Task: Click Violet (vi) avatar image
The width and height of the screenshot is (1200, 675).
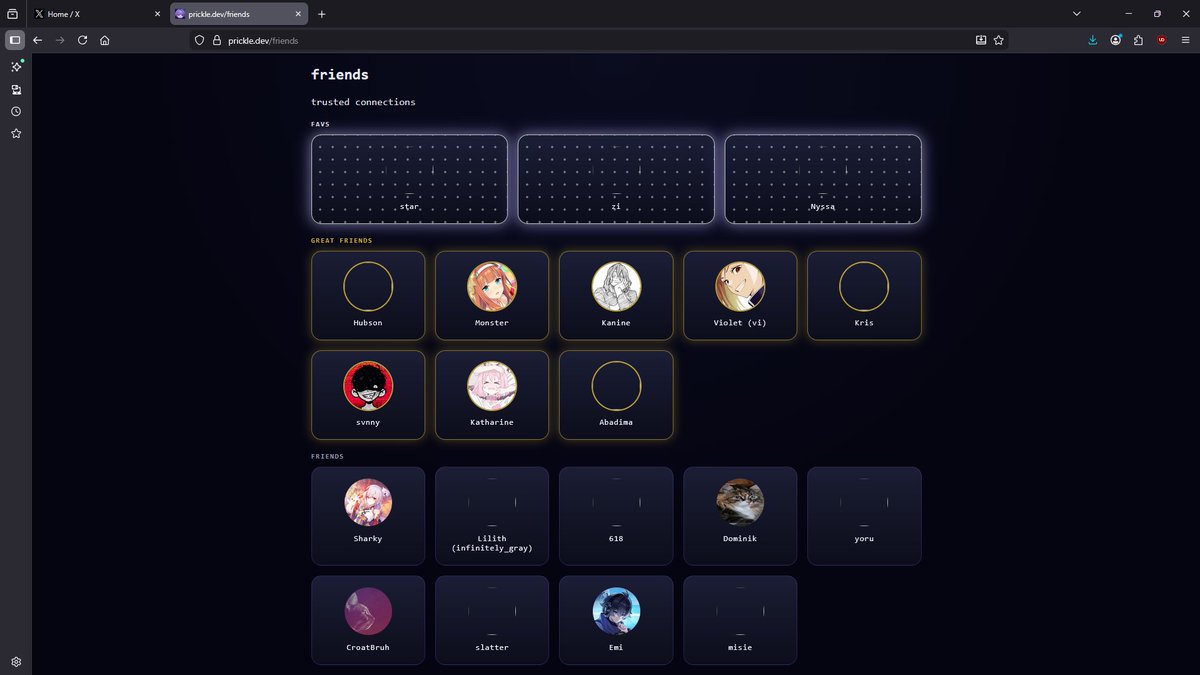Action: (740, 287)
